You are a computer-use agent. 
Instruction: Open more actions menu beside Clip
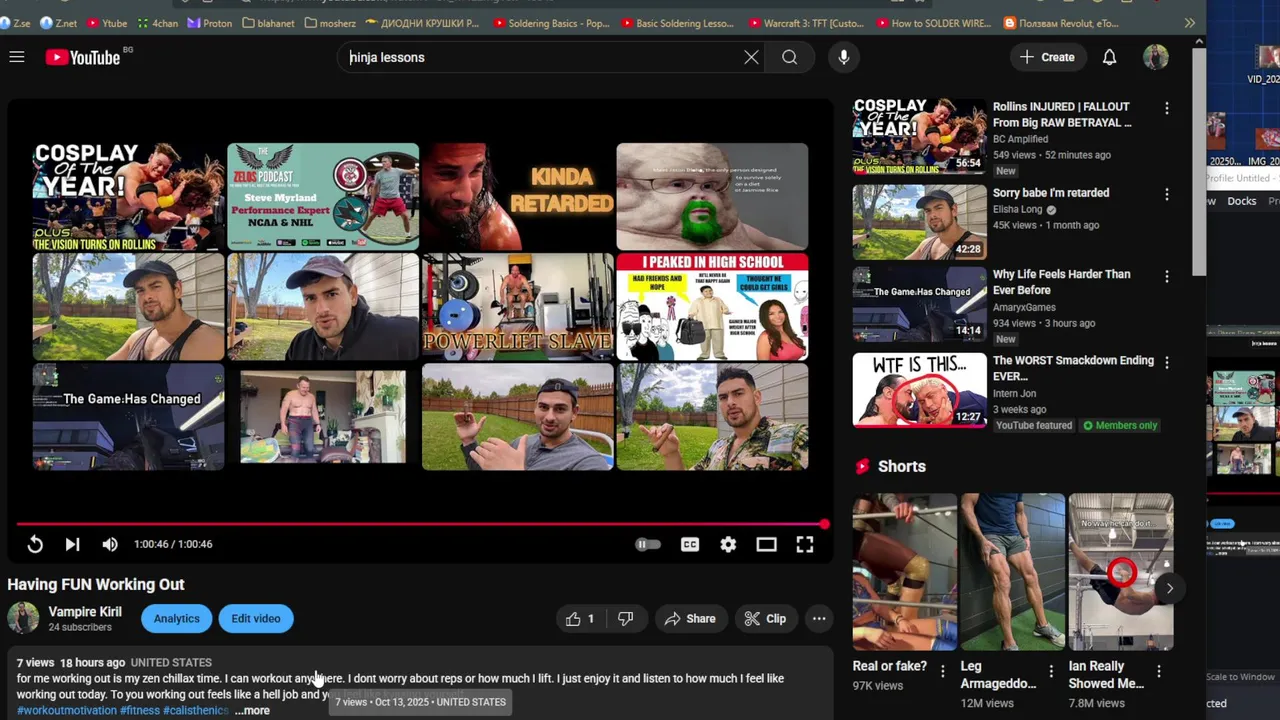point(819,619)
